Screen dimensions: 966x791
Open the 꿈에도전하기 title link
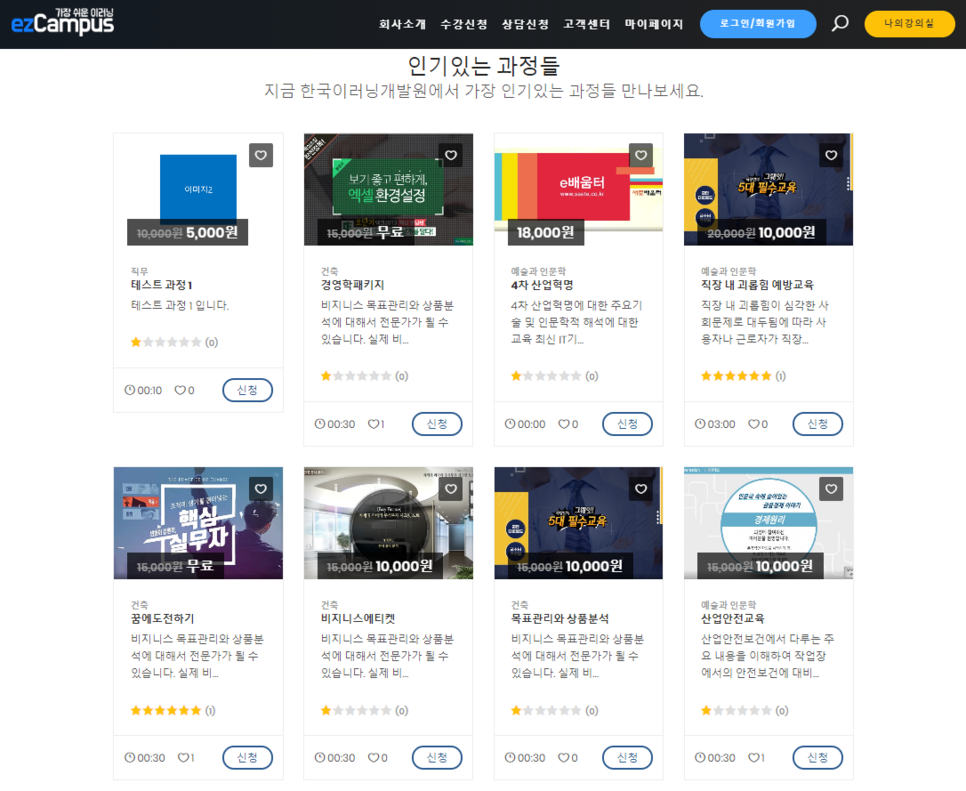click(x=163, y=619)
